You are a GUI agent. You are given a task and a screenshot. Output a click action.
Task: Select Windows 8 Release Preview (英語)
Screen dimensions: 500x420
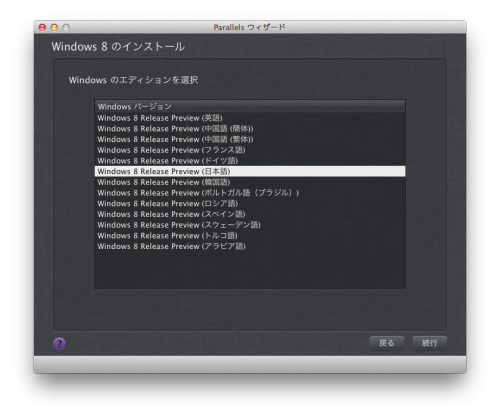(x=250, y=118)
